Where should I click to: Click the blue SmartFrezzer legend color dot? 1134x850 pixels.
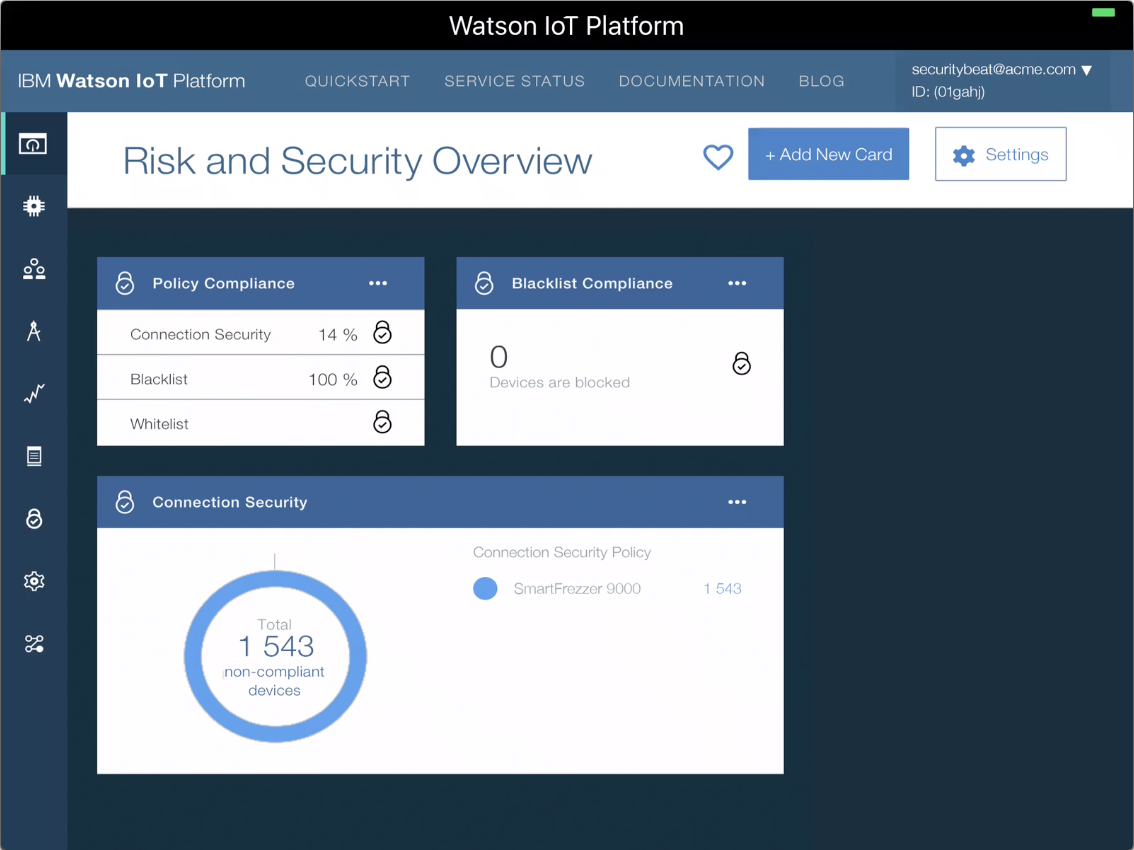(485, 589)
